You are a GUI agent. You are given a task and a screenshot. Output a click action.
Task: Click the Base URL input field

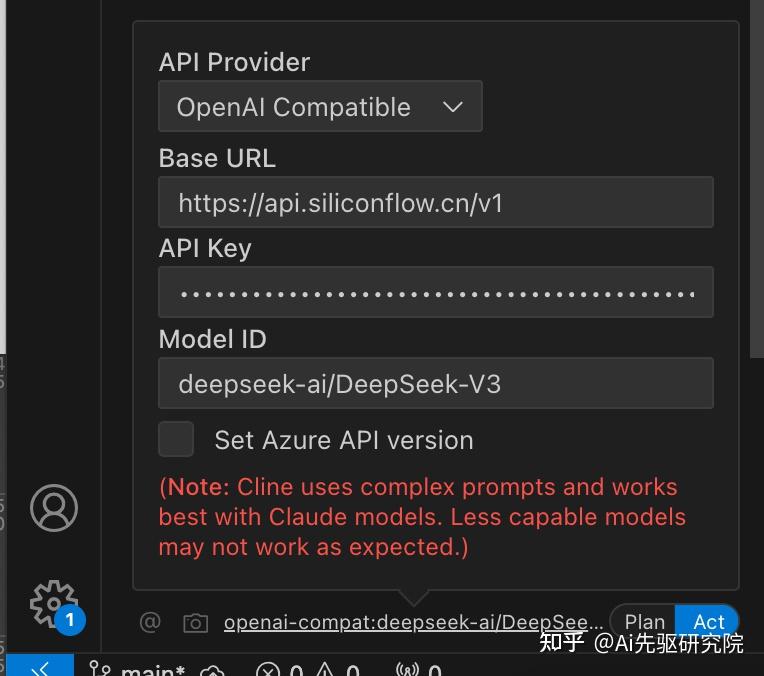coord(435,203)
